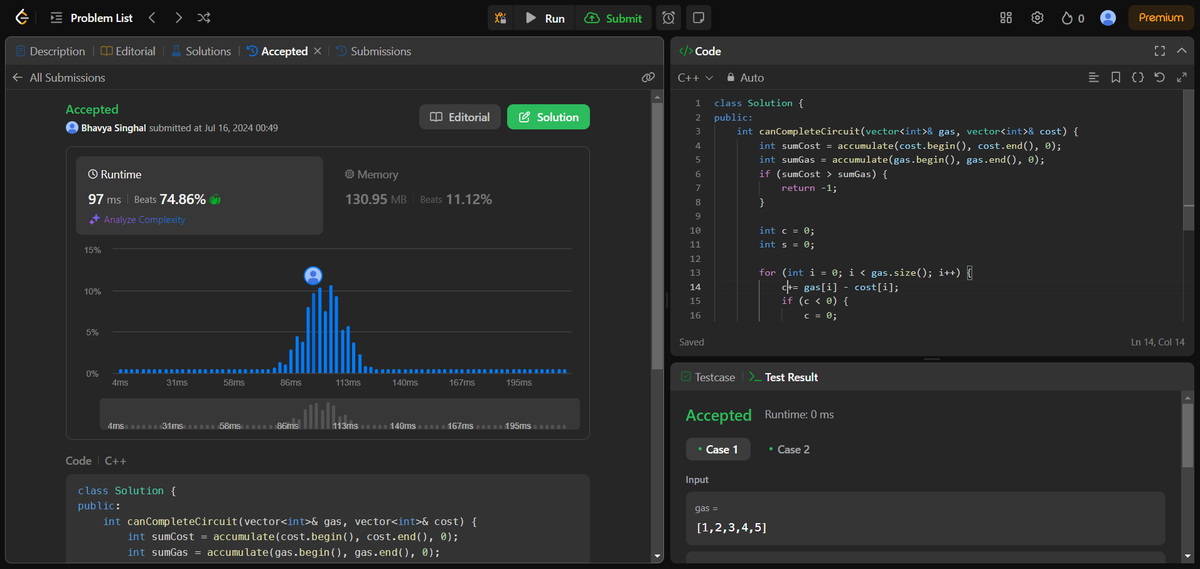
Task: Click the Ln 14, Col 14 indicator
Action: coord(1157,342)
